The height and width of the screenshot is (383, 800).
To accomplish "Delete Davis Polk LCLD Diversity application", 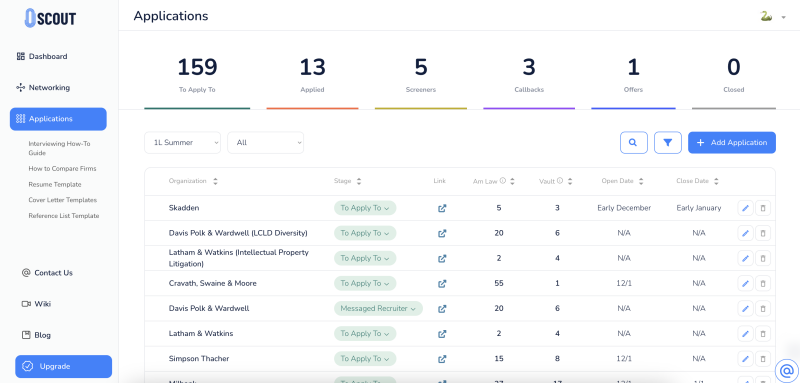I will point(763,233).
